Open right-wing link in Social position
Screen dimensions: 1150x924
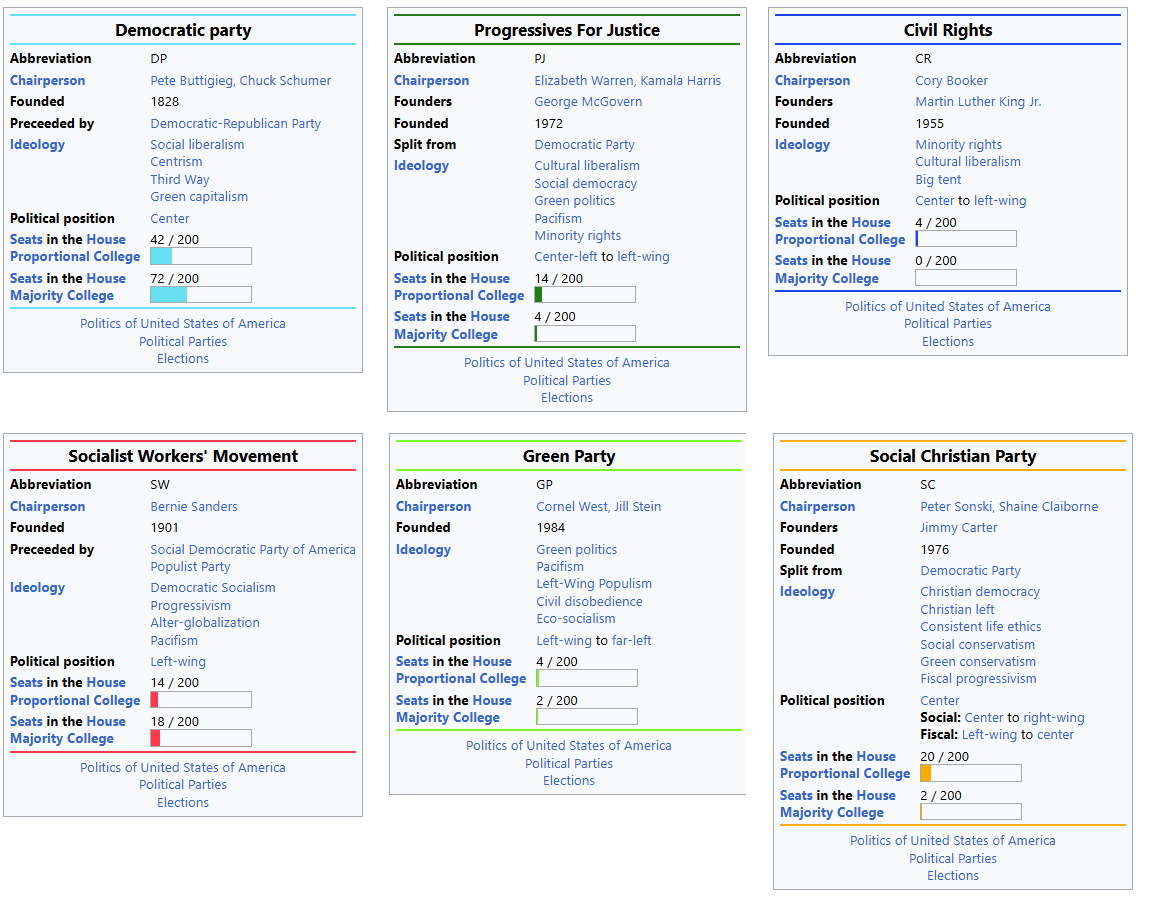(x=1054, y=718)
